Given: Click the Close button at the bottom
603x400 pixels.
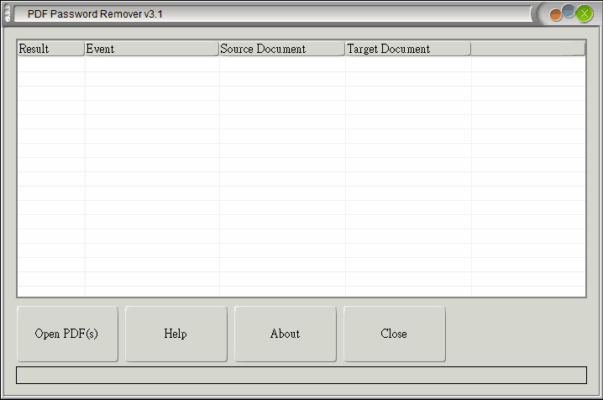Looking at the screenshot, I should (x=394, y=333).
